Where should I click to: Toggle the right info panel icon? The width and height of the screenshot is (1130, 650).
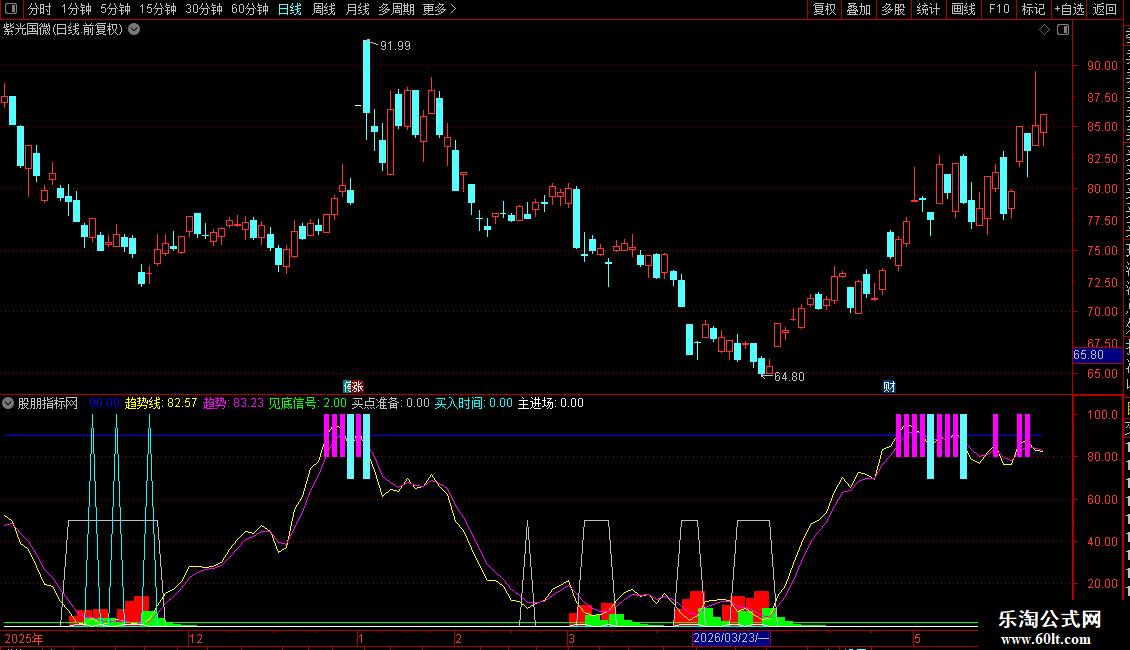(1063, 30)
